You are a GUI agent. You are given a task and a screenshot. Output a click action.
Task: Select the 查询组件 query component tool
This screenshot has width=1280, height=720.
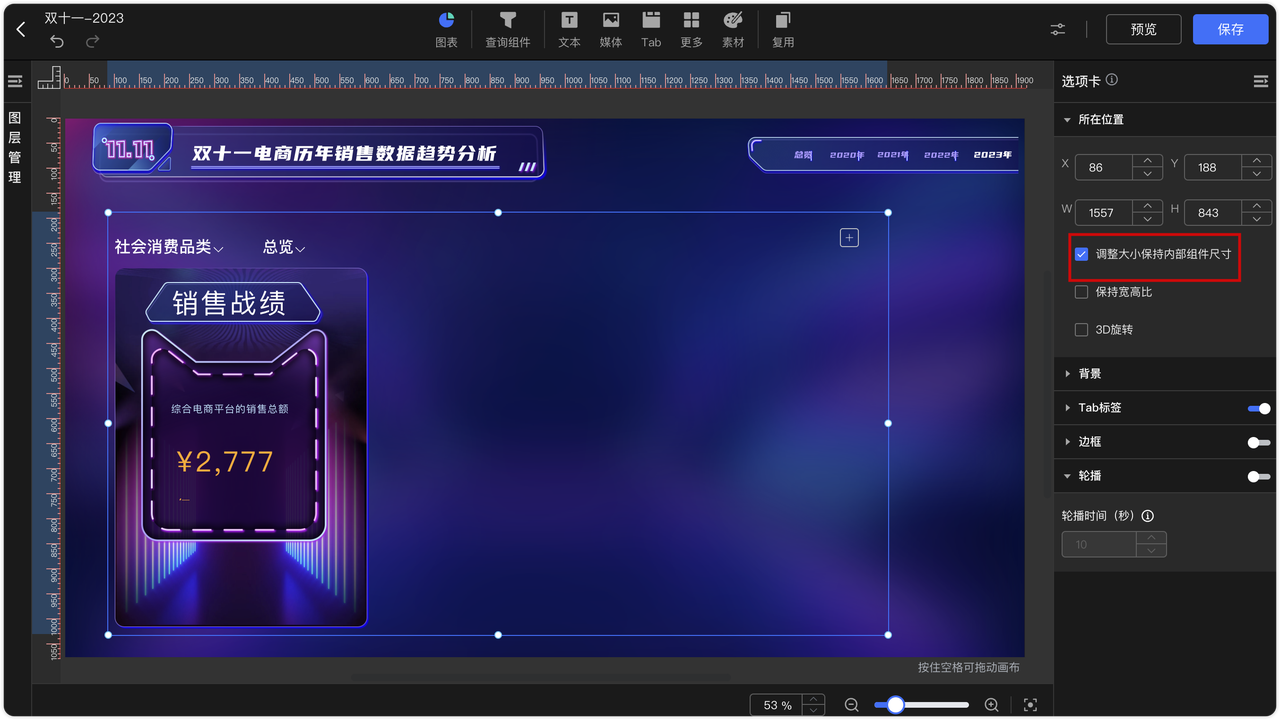(x=508, y=28)
